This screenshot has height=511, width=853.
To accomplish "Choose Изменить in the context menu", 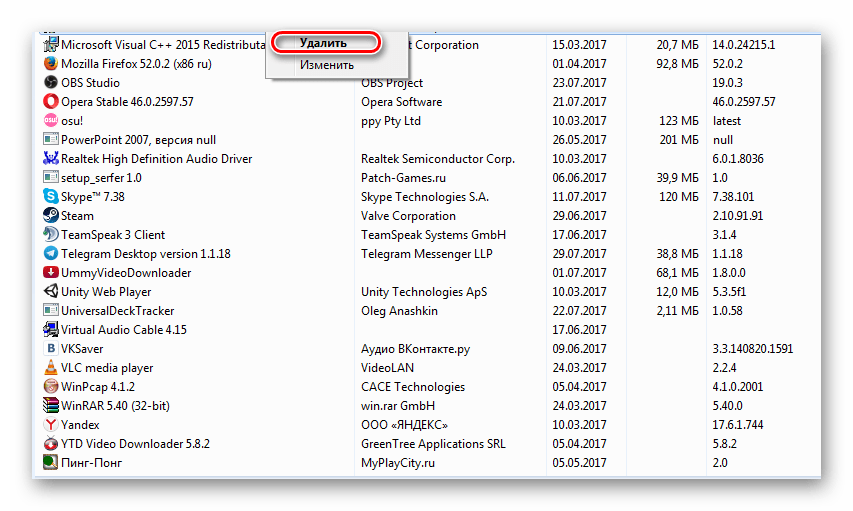I will point(326,66).
